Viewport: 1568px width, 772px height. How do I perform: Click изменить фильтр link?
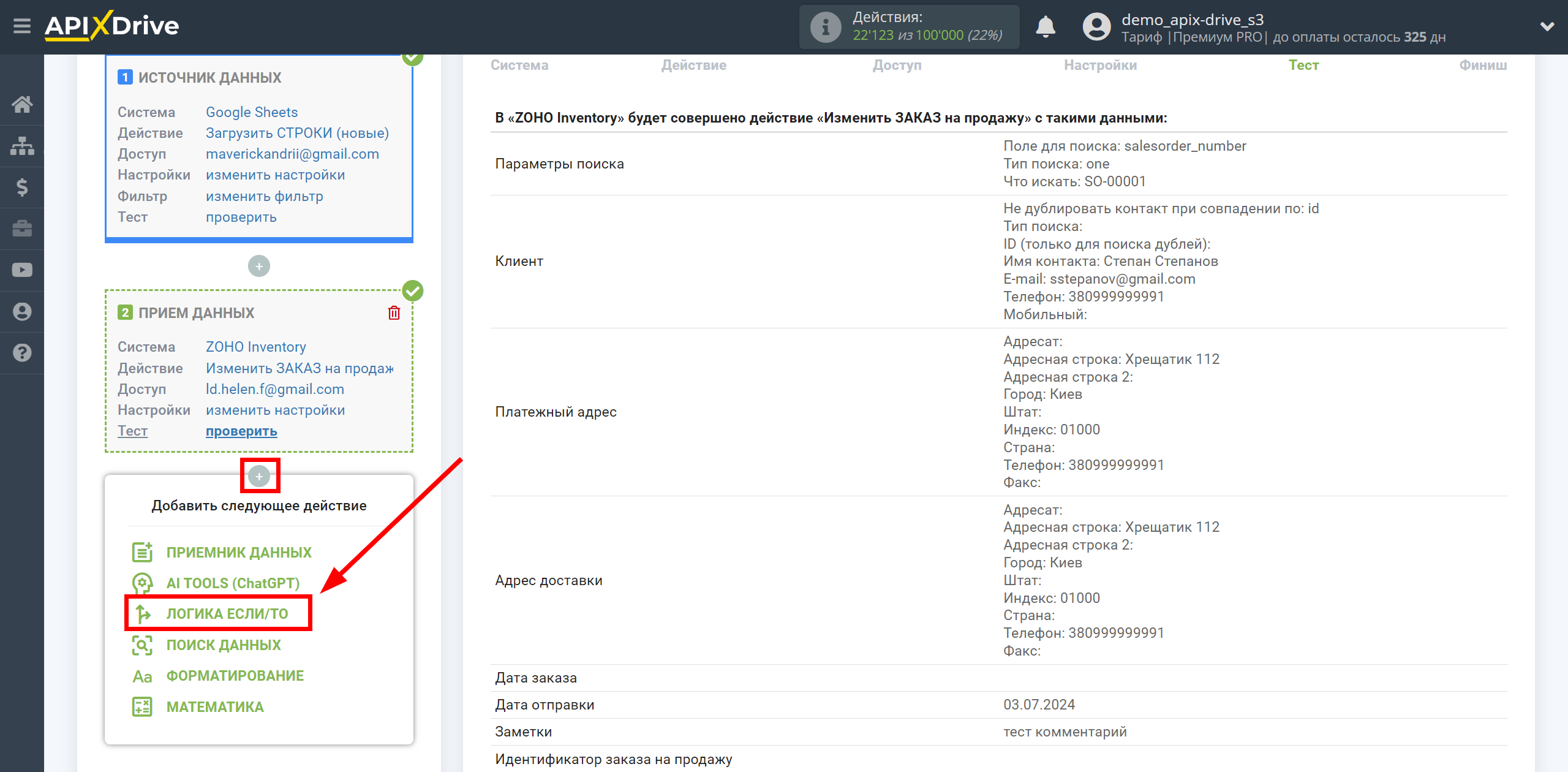(264, 196)
